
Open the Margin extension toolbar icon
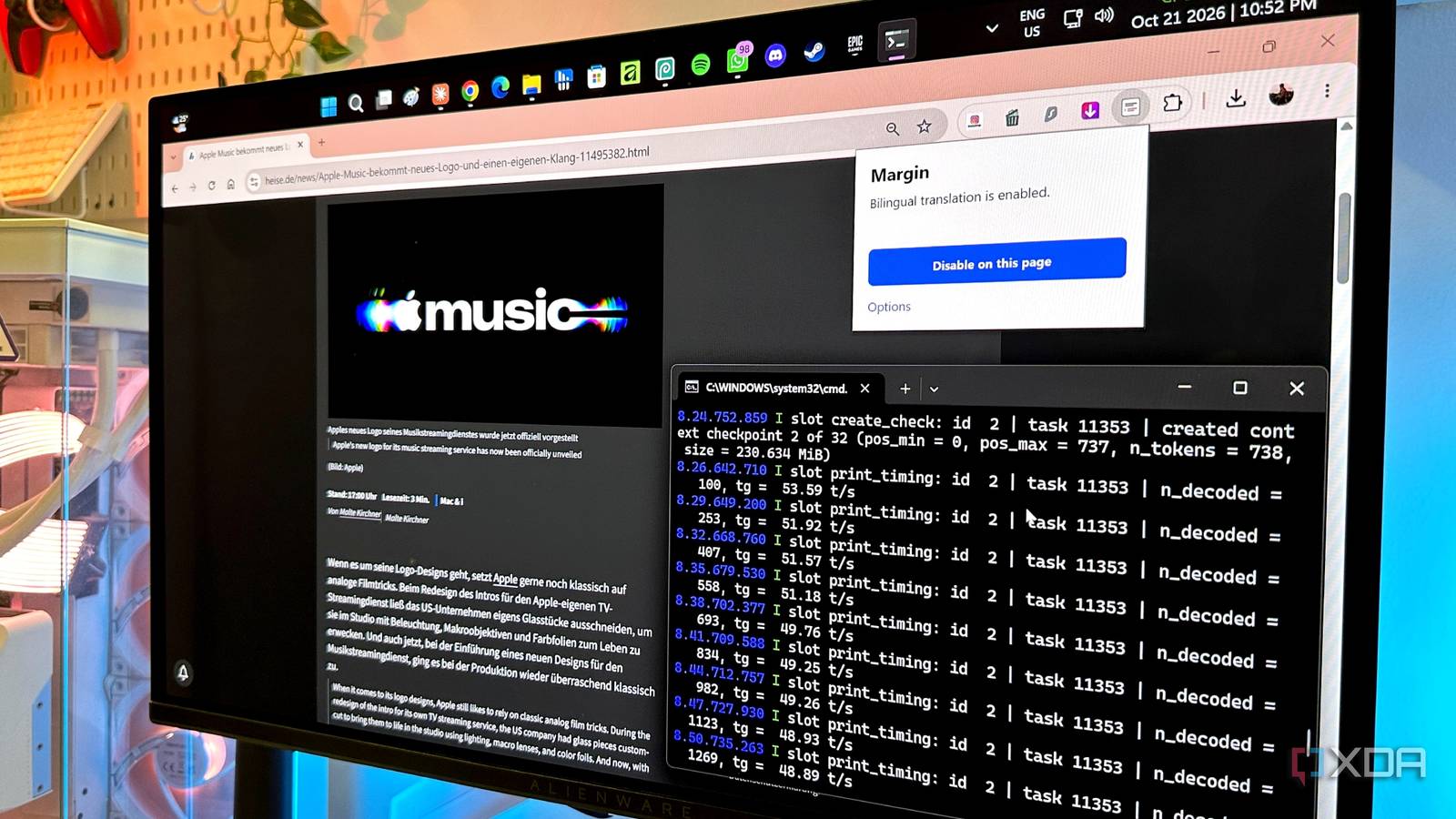1130,107
